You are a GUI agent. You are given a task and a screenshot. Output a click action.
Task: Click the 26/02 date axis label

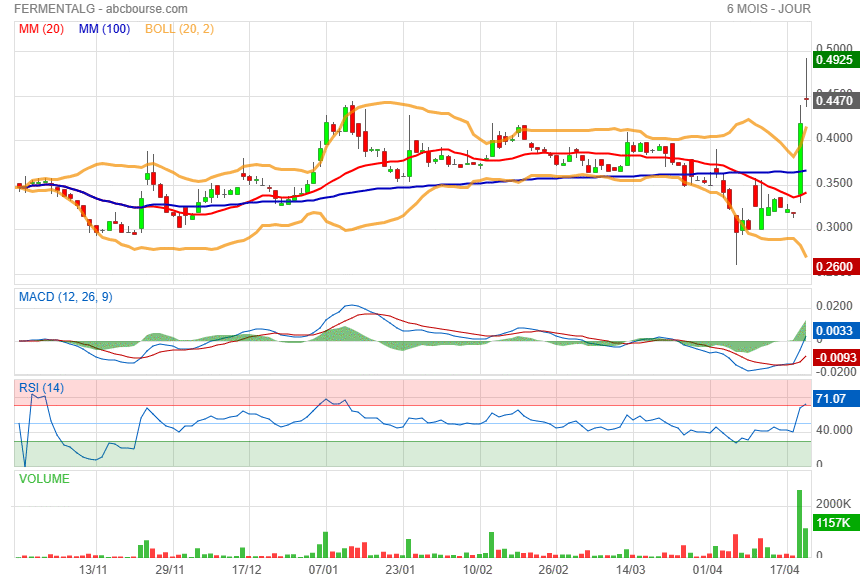click(553, 570)
